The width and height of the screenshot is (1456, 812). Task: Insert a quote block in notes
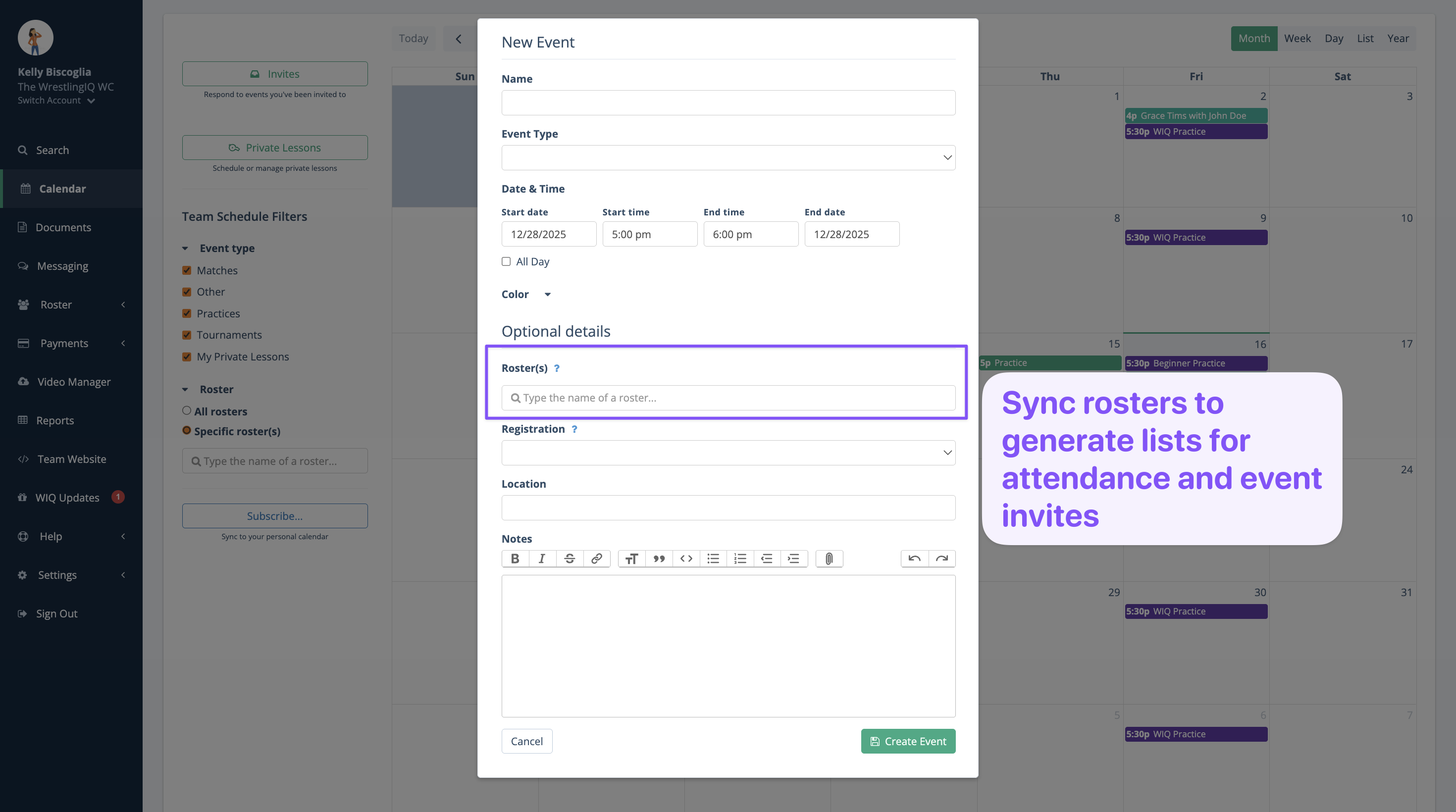point(659,558)
